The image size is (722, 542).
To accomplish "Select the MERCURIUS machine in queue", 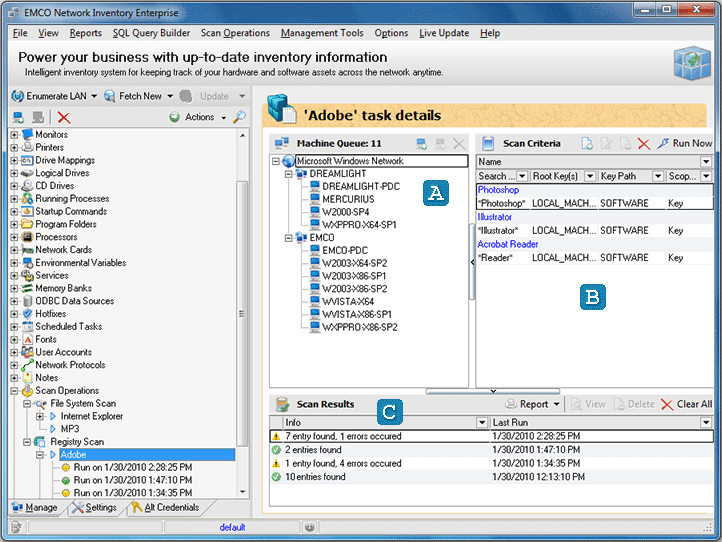I will coord(348,199).
